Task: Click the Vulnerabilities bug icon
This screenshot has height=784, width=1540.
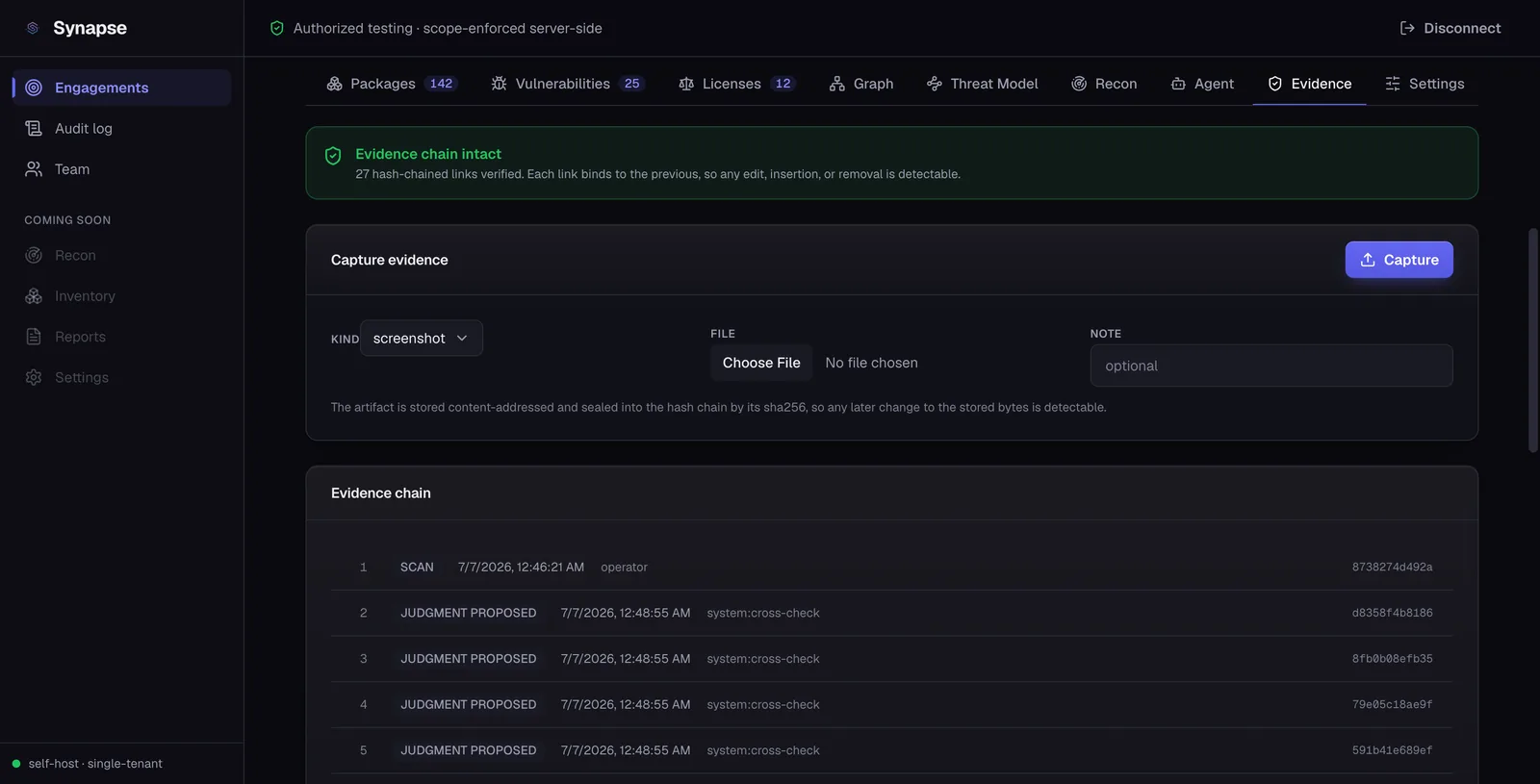Action: point(499,84)
